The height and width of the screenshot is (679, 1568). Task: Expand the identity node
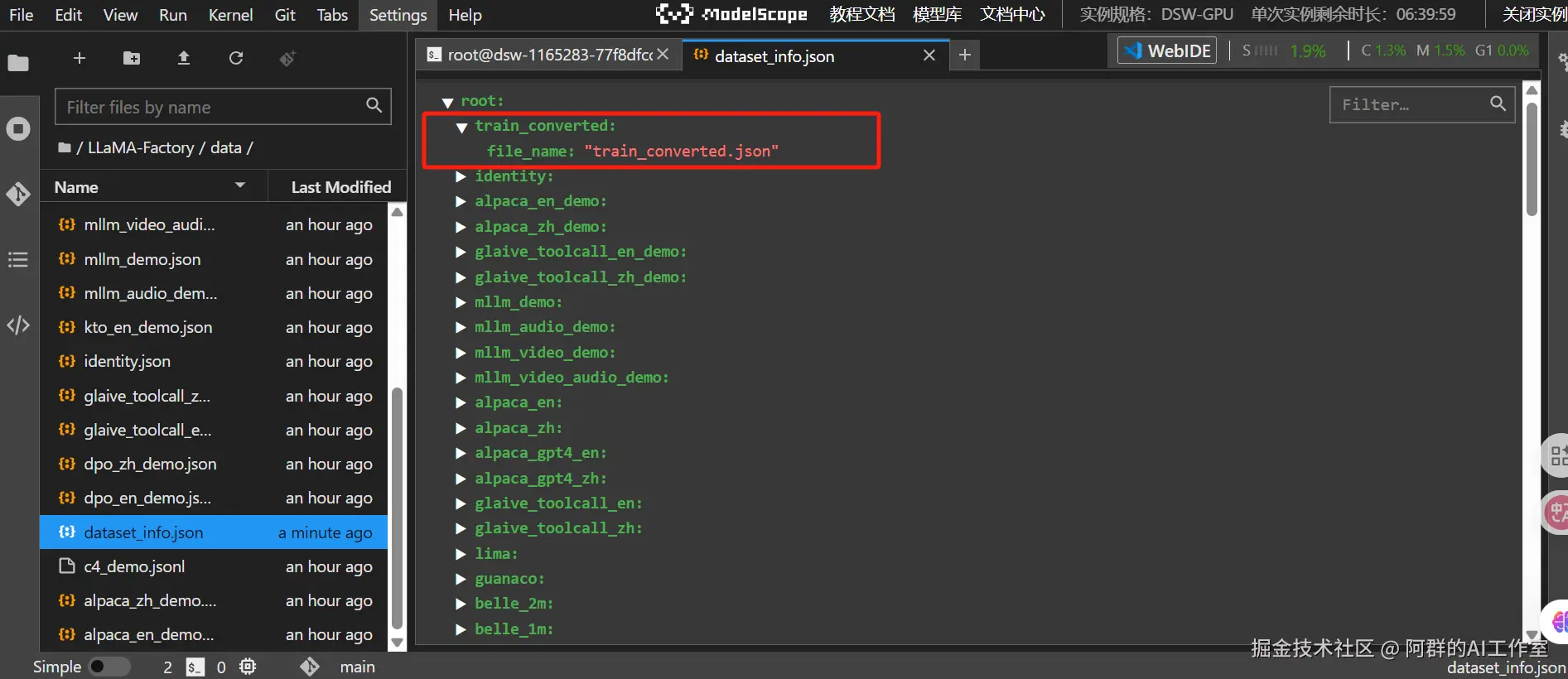point(461,176)
